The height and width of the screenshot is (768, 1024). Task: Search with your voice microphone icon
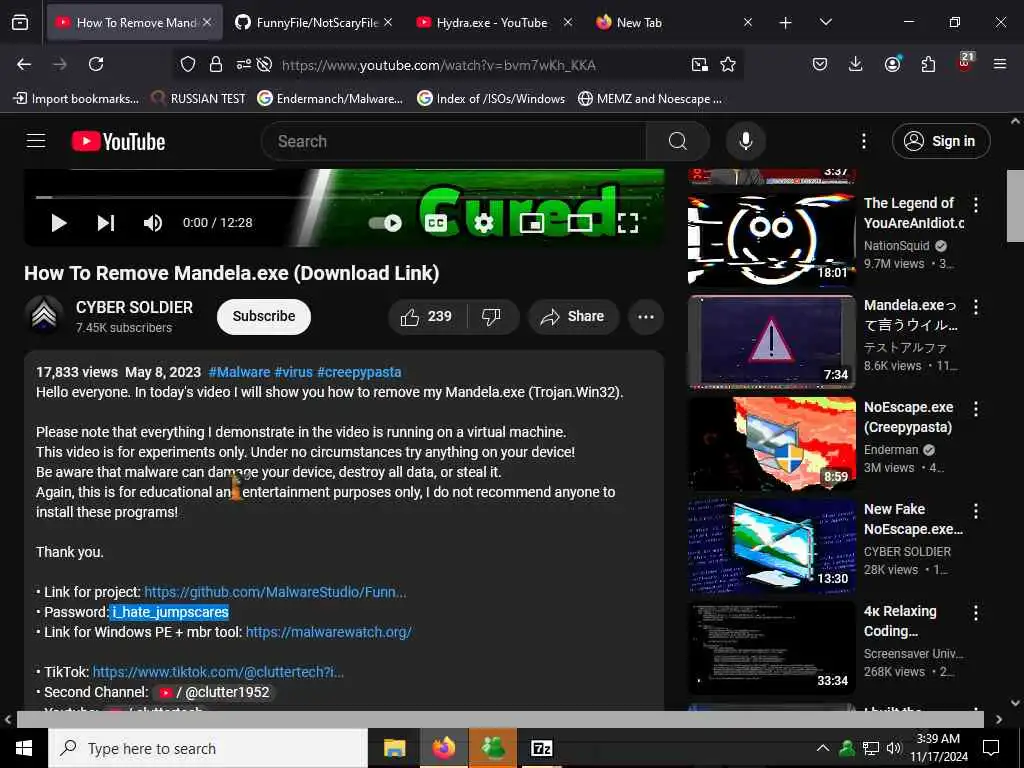coord(745,141)
